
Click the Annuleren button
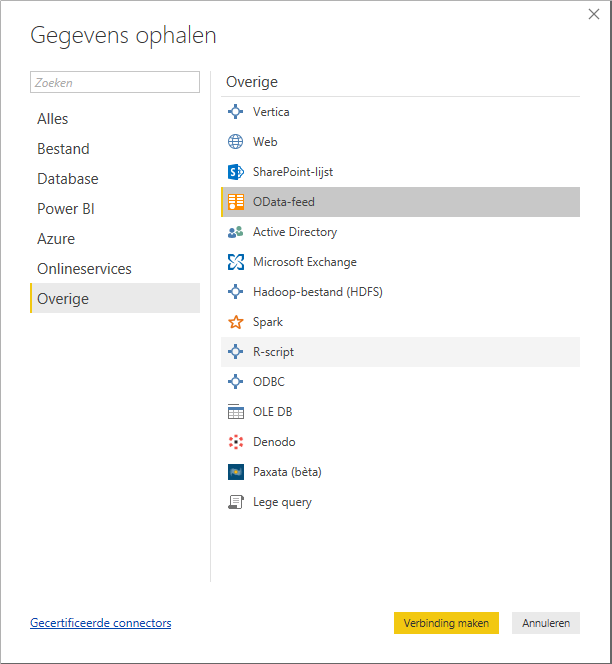click(x=546, y=623)
